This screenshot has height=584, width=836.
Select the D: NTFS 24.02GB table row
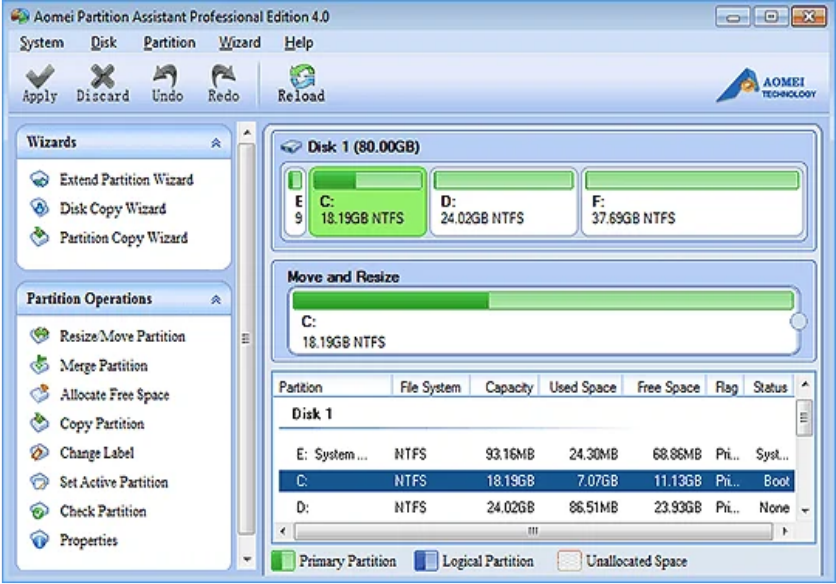click(x=536, y=507)
